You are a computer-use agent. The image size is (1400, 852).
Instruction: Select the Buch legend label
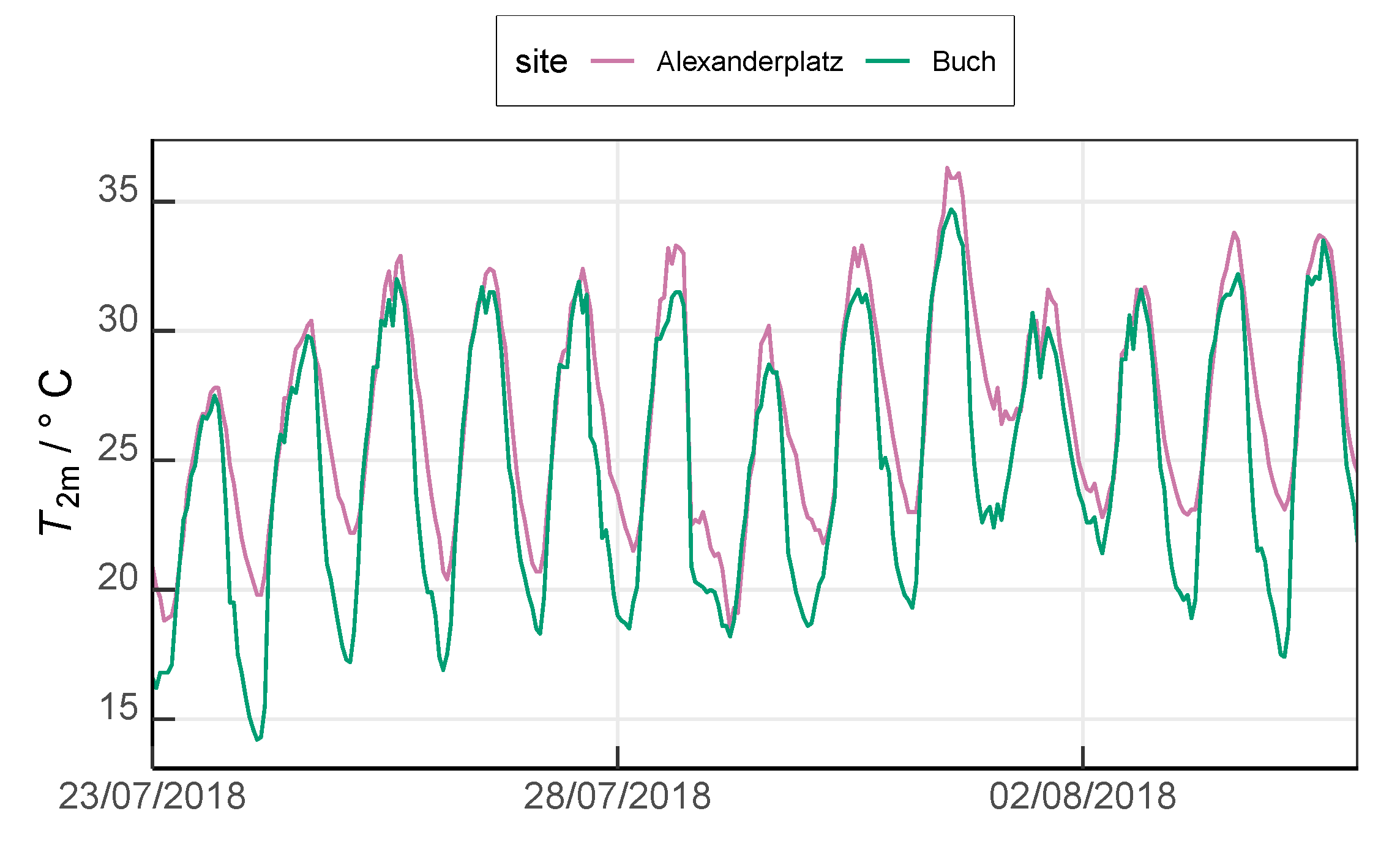pos(964,62)
